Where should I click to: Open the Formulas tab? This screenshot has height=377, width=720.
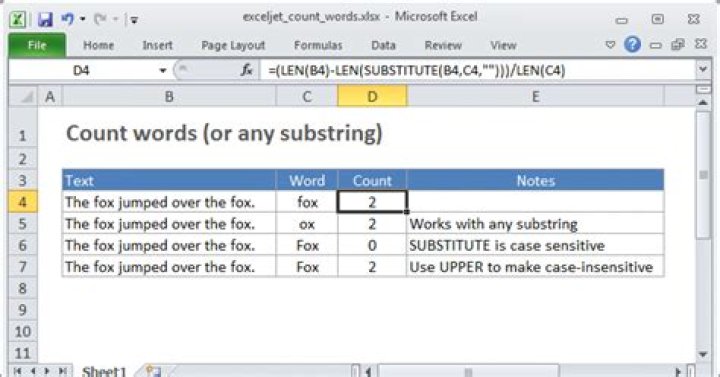pyautogui.click(x=318, y=45)
